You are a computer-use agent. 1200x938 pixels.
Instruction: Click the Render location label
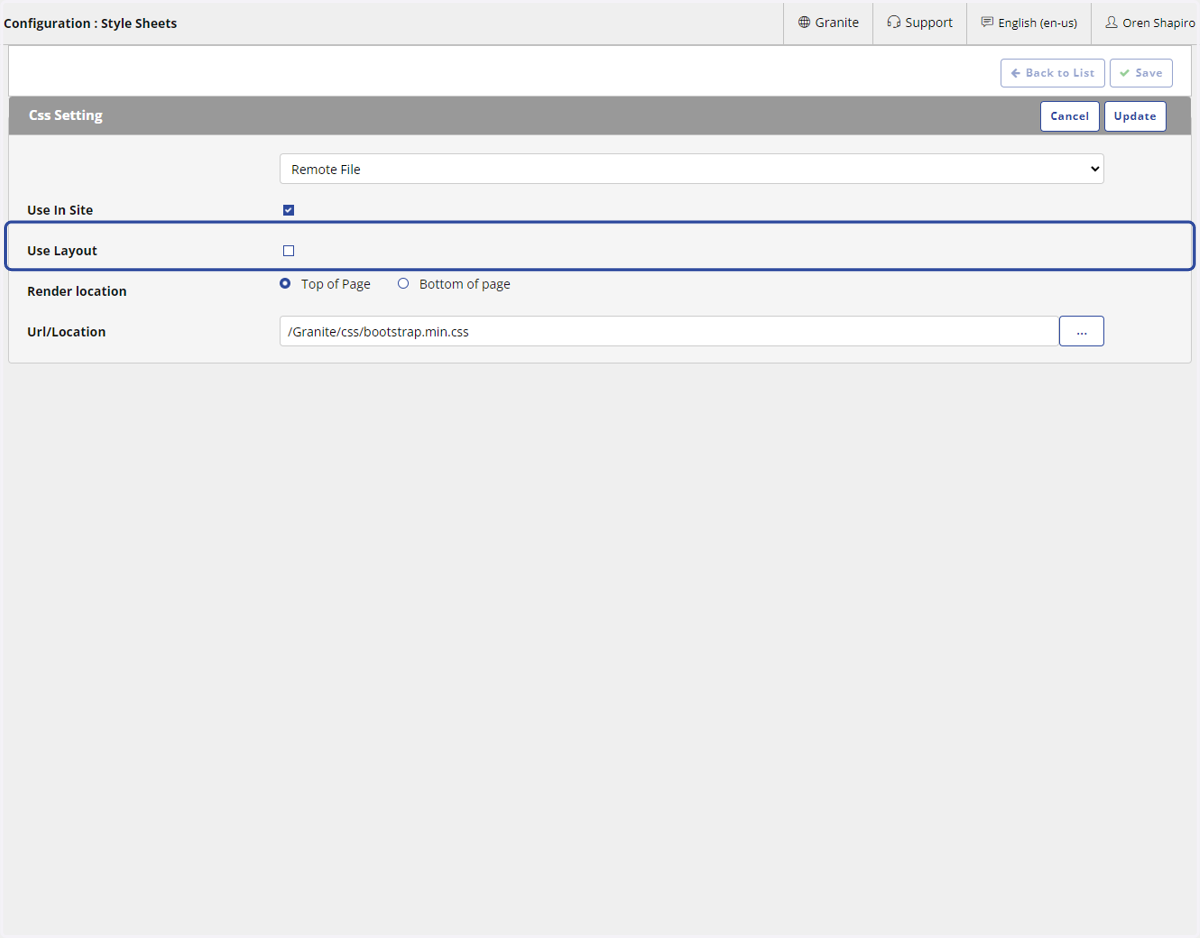point(77,291)
